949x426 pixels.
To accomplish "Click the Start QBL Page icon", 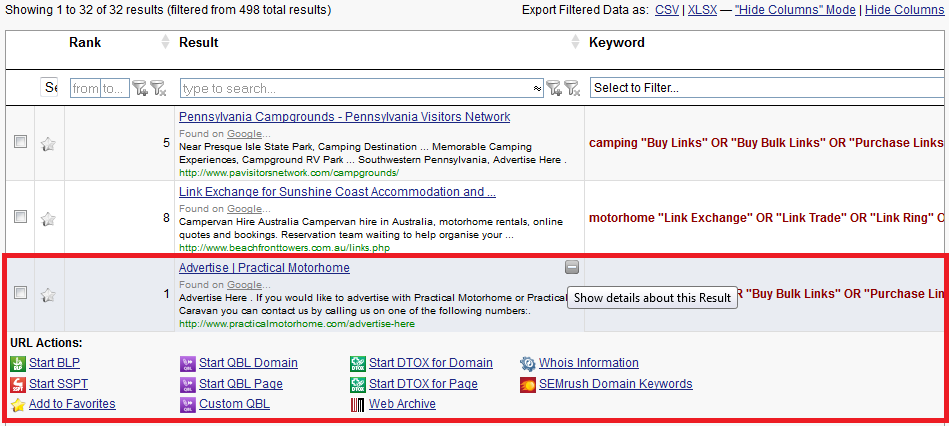I will [x=188, y=384].
